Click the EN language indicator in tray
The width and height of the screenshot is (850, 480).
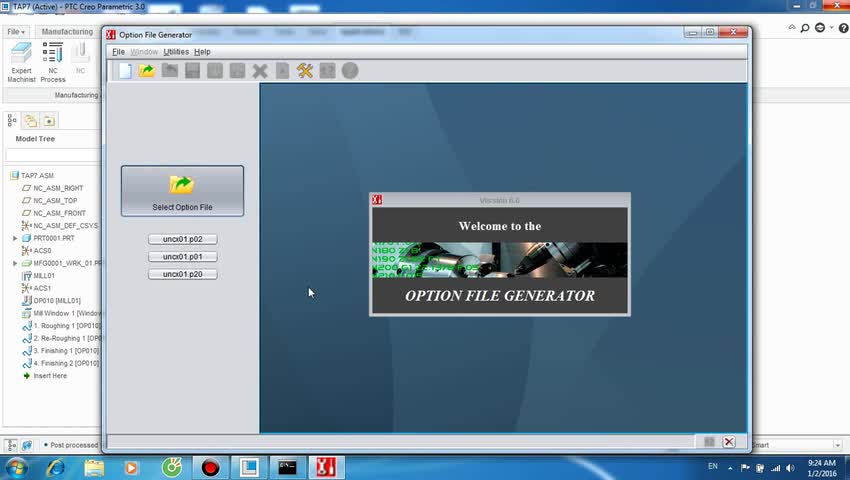click(x=713, y=466)
